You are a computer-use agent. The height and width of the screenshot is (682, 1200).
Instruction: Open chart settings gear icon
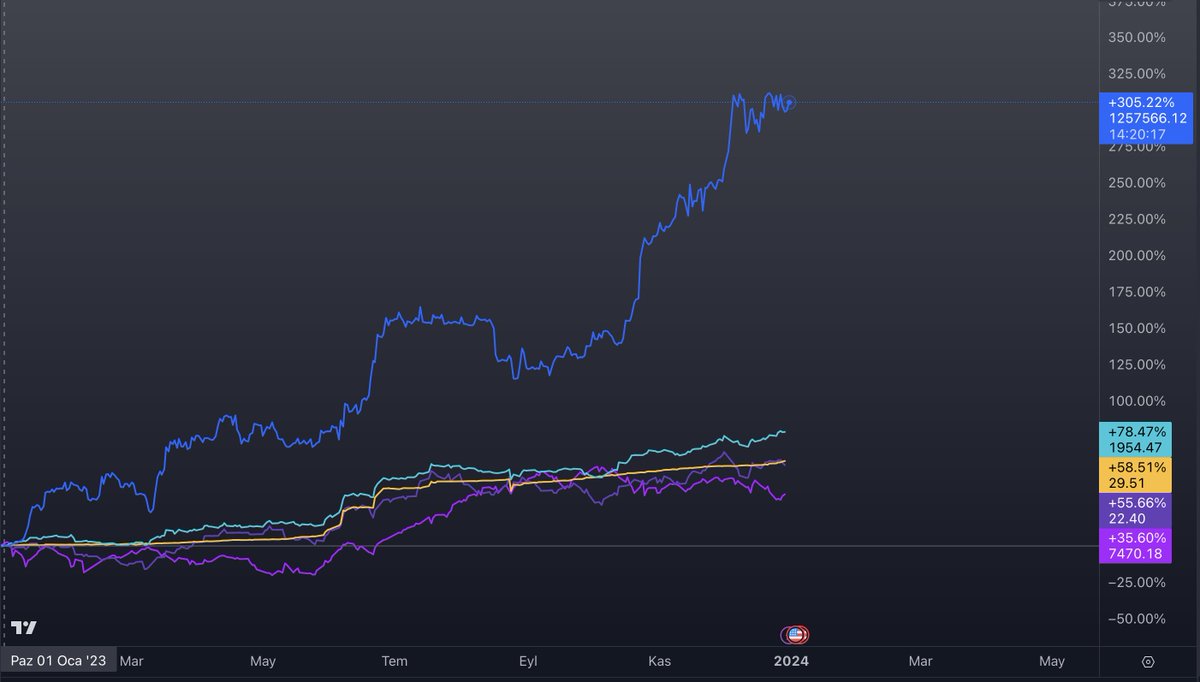pos(1148,662)
